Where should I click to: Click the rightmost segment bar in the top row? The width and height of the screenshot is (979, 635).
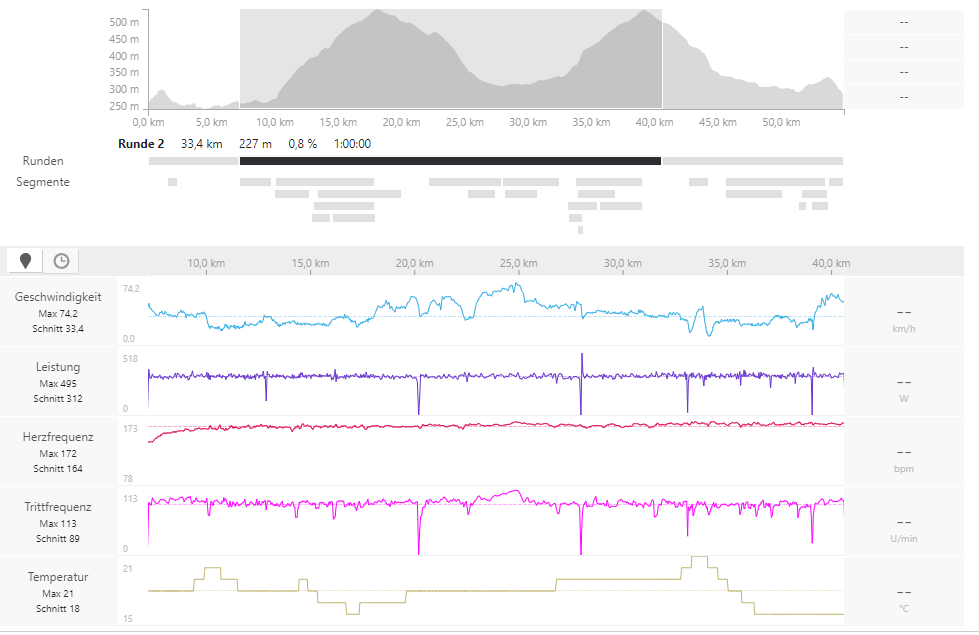(836, 182)
